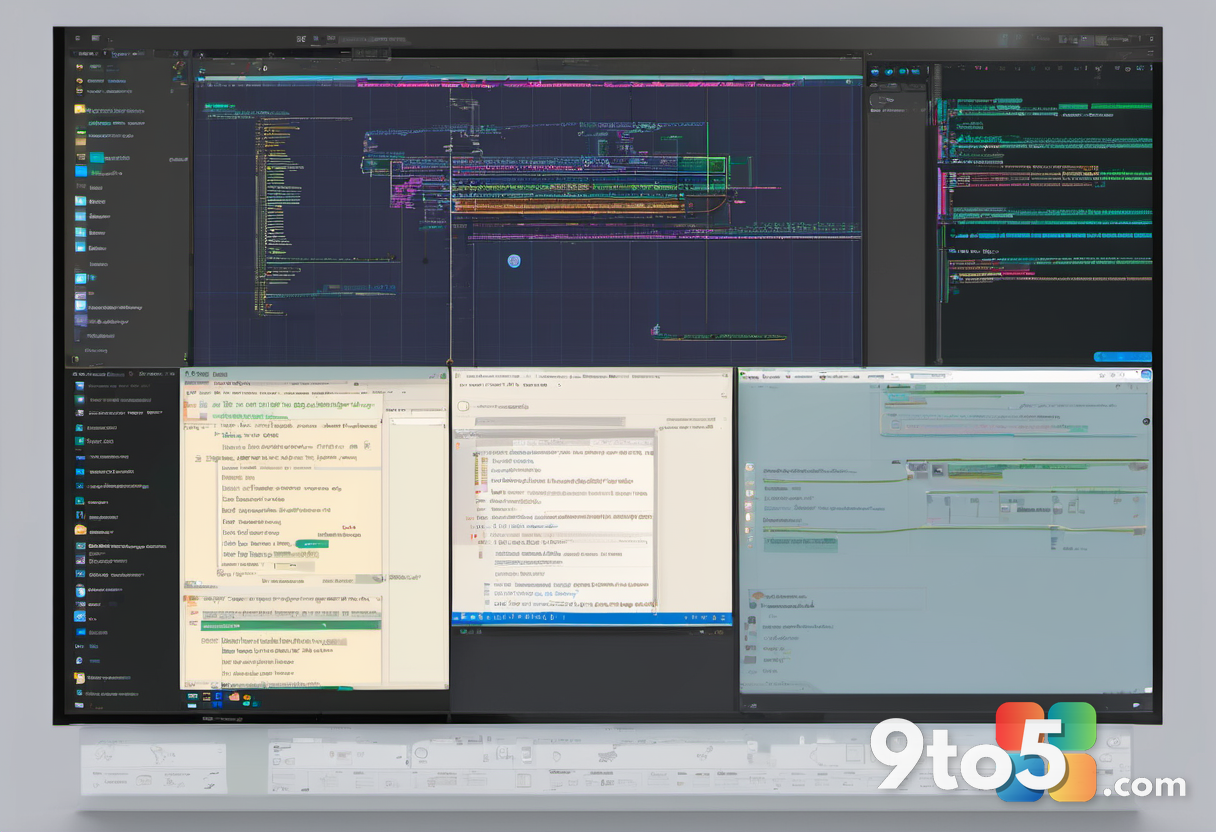This screenshot has height=832, width=1216.
Task: Click the blue taskbar strip under the middle window
Action: [x=592, y=619]
